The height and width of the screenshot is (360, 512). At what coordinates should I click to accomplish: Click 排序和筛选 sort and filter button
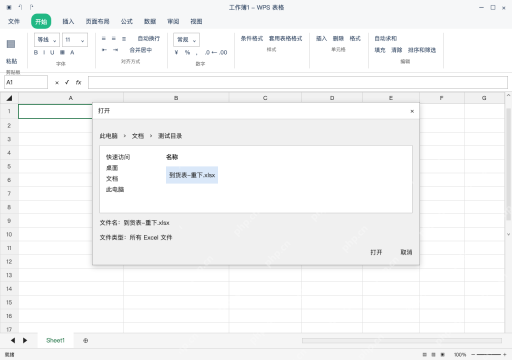pos(422,50)
